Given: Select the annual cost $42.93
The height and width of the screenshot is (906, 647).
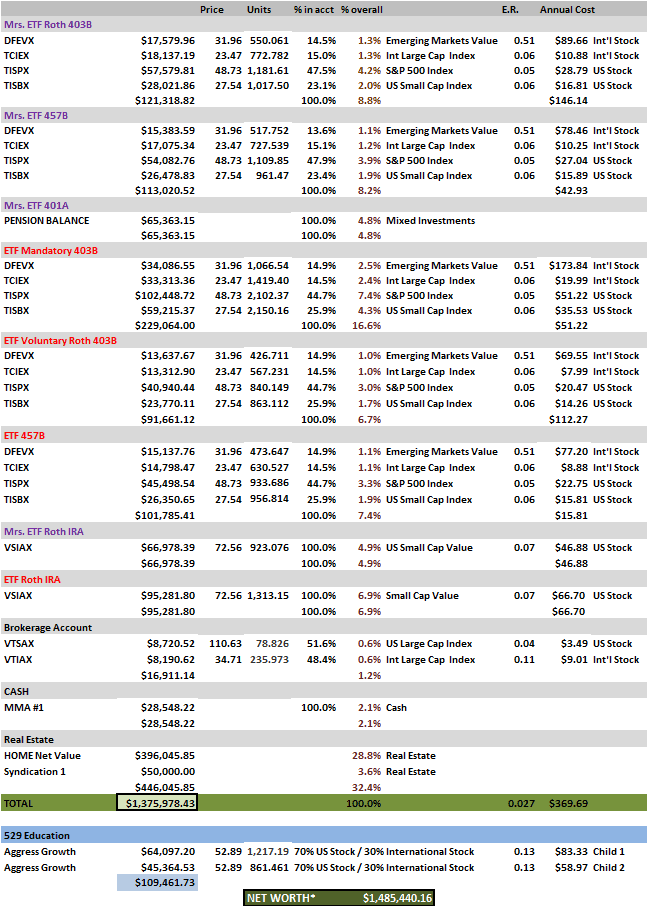Looking at the screenshot, I should (x=571, y=190).
